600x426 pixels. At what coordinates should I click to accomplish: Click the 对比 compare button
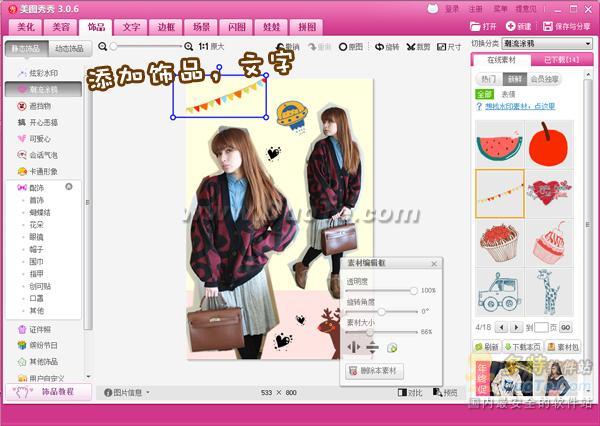click(410, 392)
